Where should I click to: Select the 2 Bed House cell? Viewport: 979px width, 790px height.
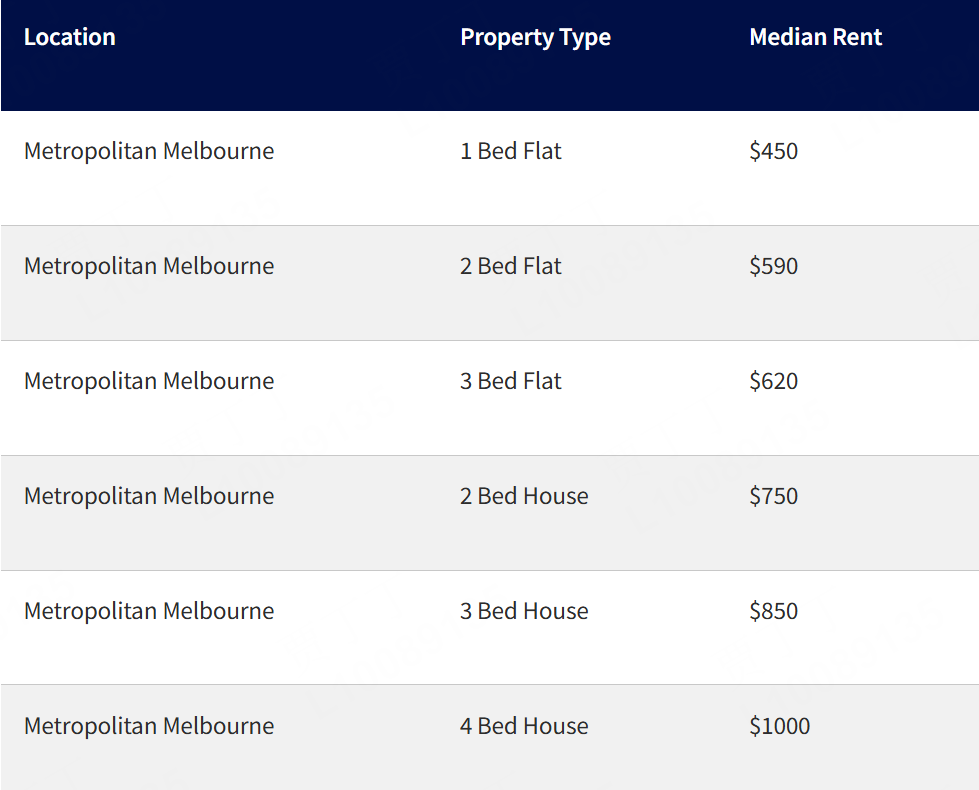[x=524, y=497]
